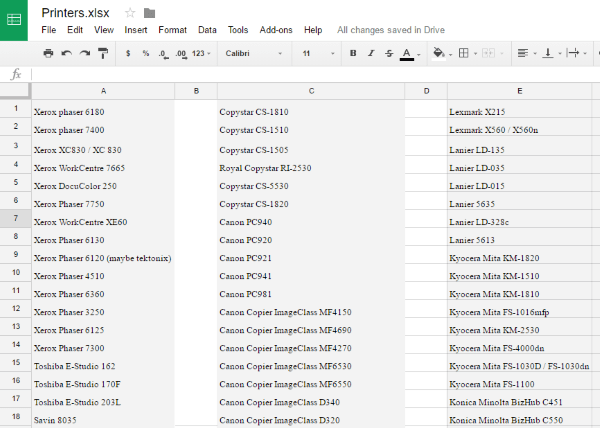Select column D header
This screenshot has height=428, width=600.
pos(426,91)
